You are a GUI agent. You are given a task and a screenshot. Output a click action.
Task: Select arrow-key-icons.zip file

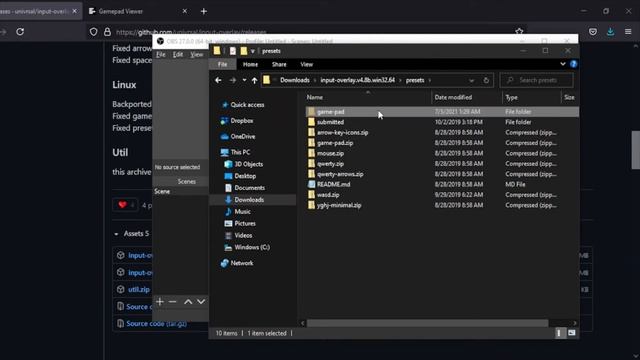pyautogui.click(x=342, y=133)
